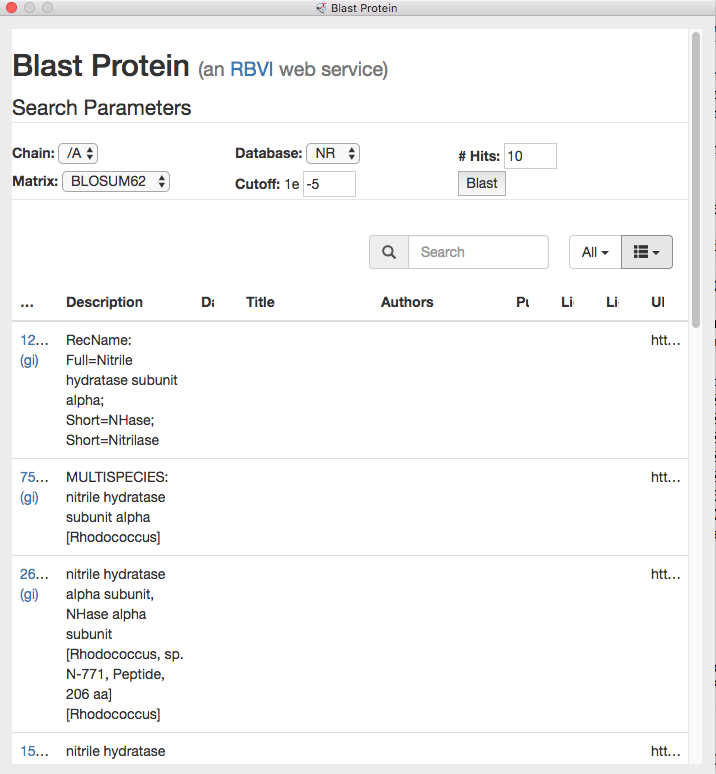
Task: Open the All filter dropdown
Action: point(595,252)
